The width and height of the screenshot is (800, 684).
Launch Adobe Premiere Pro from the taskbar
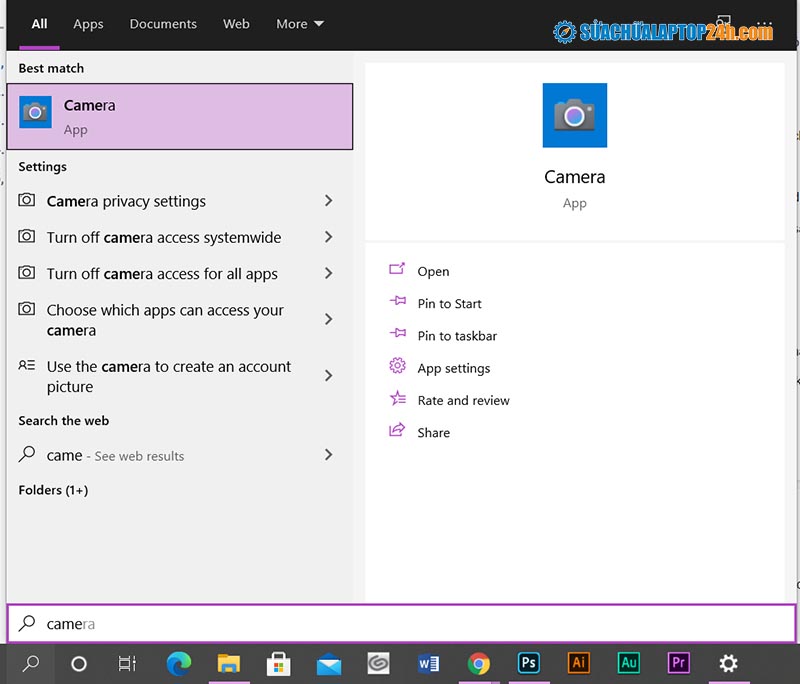[x=679, y=663]
